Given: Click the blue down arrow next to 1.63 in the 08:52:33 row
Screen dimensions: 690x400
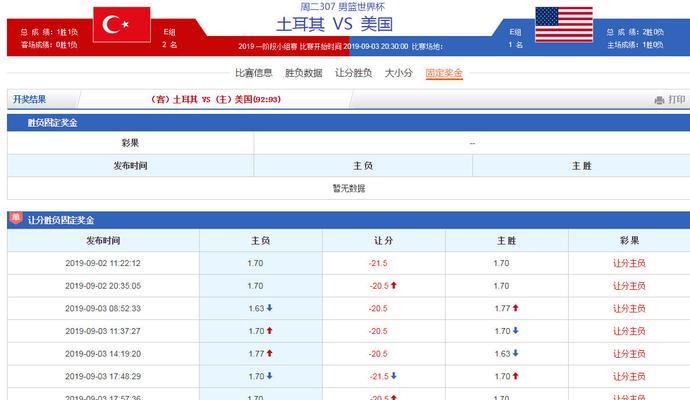Looking at the screenshot, I should (269, 308).
